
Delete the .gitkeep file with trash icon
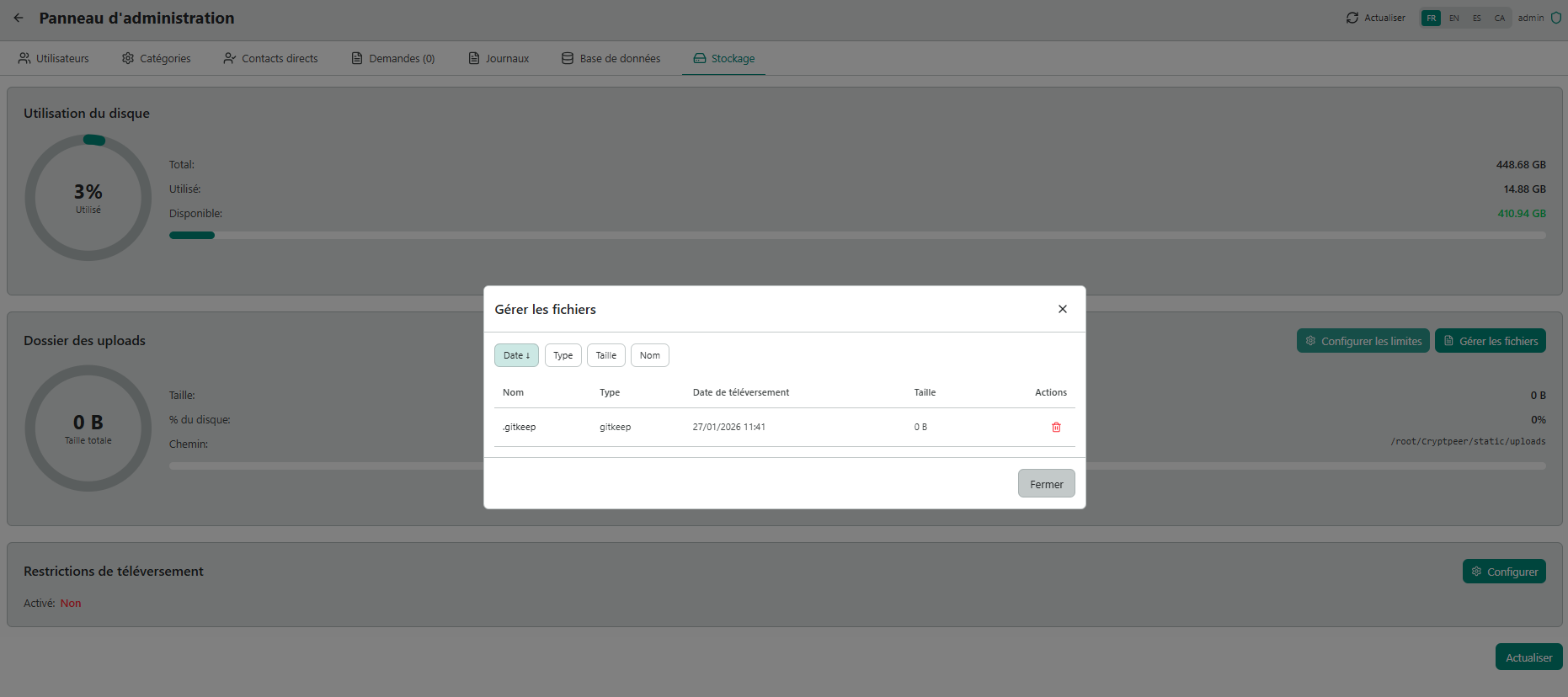[1056, 428]
